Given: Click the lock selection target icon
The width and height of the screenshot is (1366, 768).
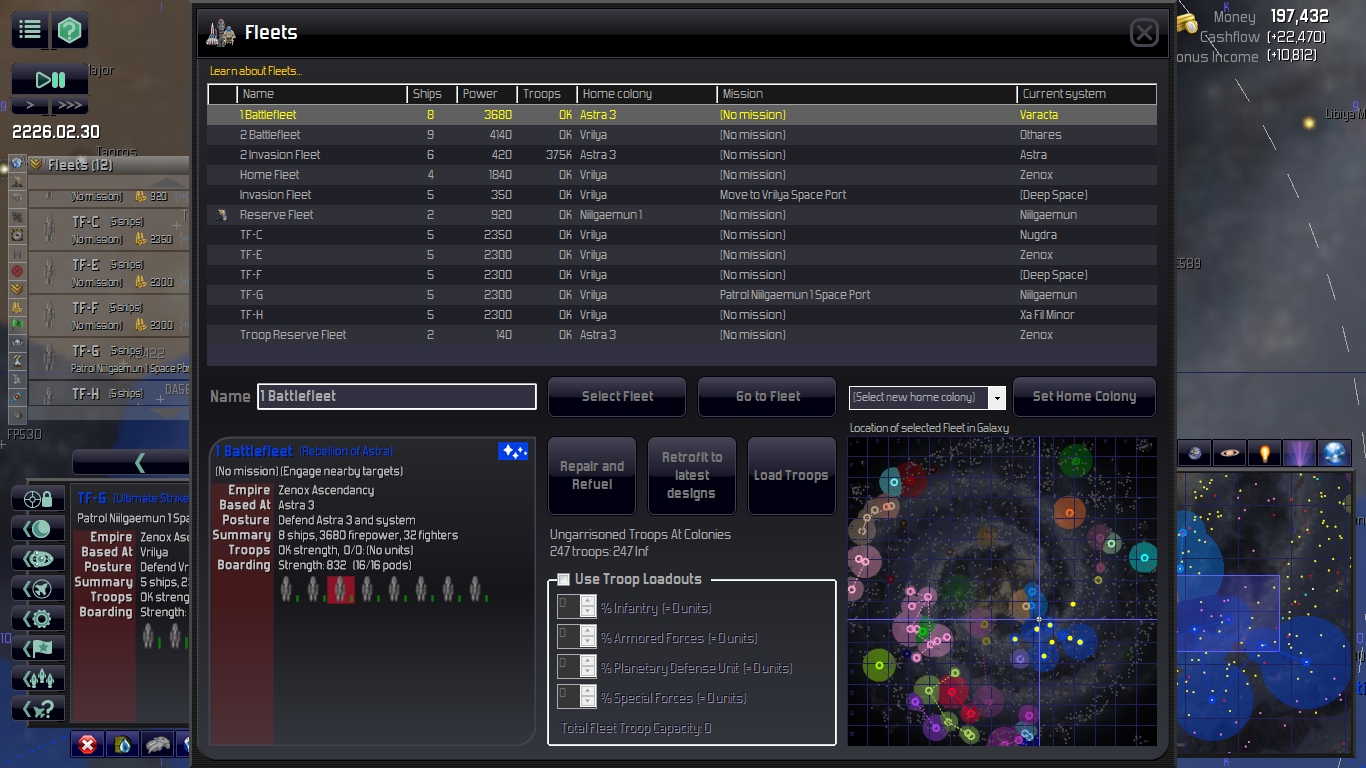Looking at the screenshot, I should click(x=38, y=498).
